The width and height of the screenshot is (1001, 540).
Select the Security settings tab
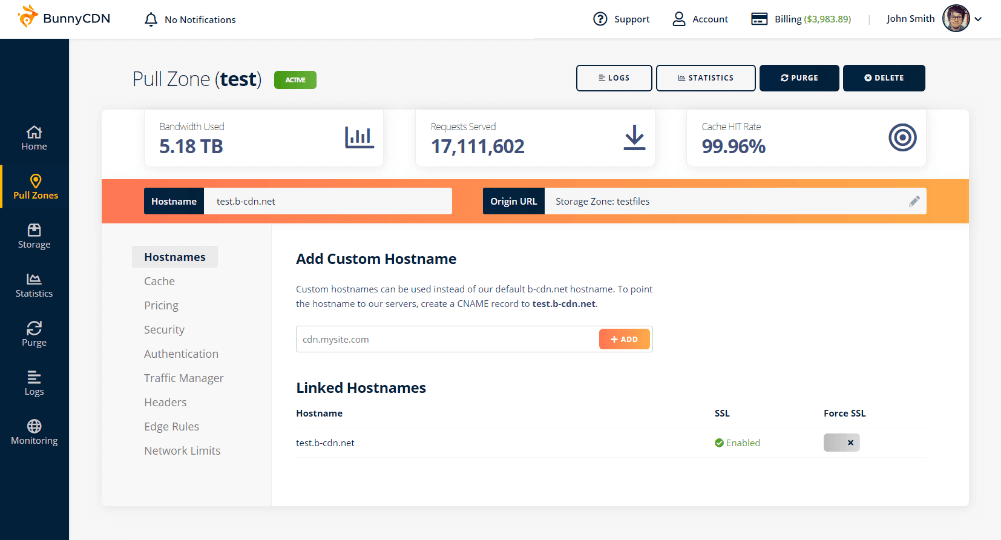(164, 329)
